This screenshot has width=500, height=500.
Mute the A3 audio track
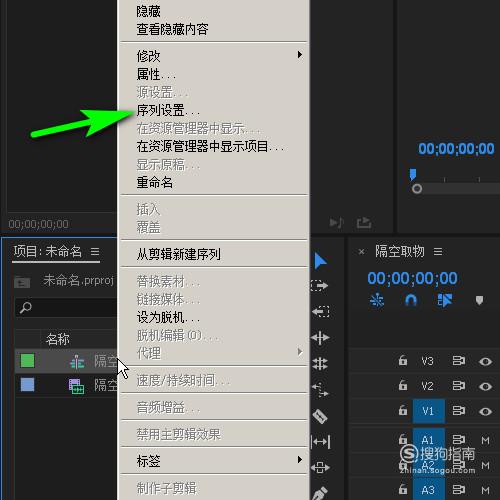[485, 490]
